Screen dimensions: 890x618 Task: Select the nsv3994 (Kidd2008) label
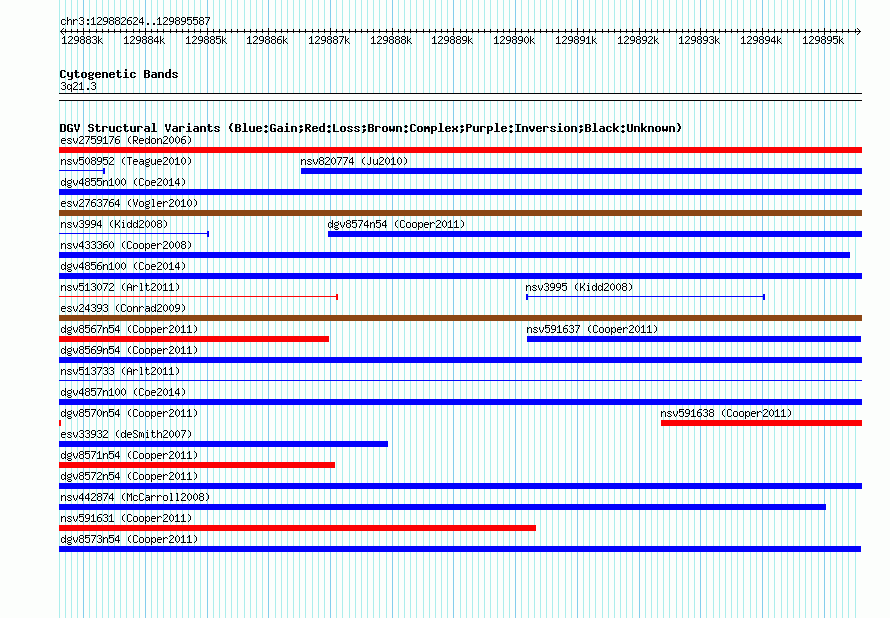[114, 224]
